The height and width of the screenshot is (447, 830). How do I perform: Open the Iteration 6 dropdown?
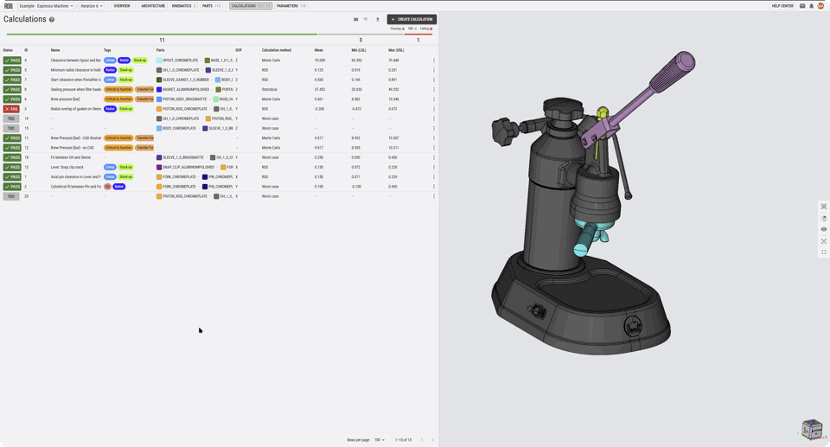(x=92, y=6)
